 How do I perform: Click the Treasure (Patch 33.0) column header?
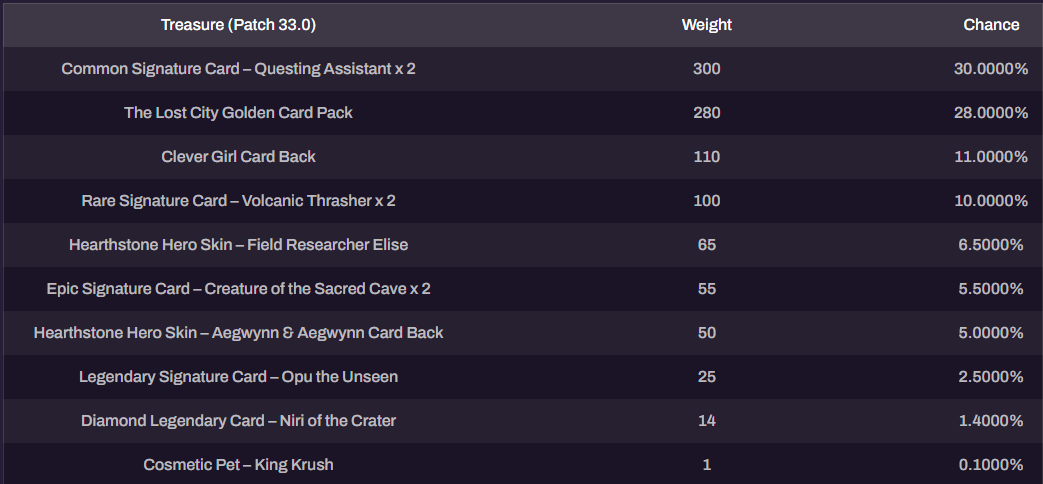coord(238,25)
